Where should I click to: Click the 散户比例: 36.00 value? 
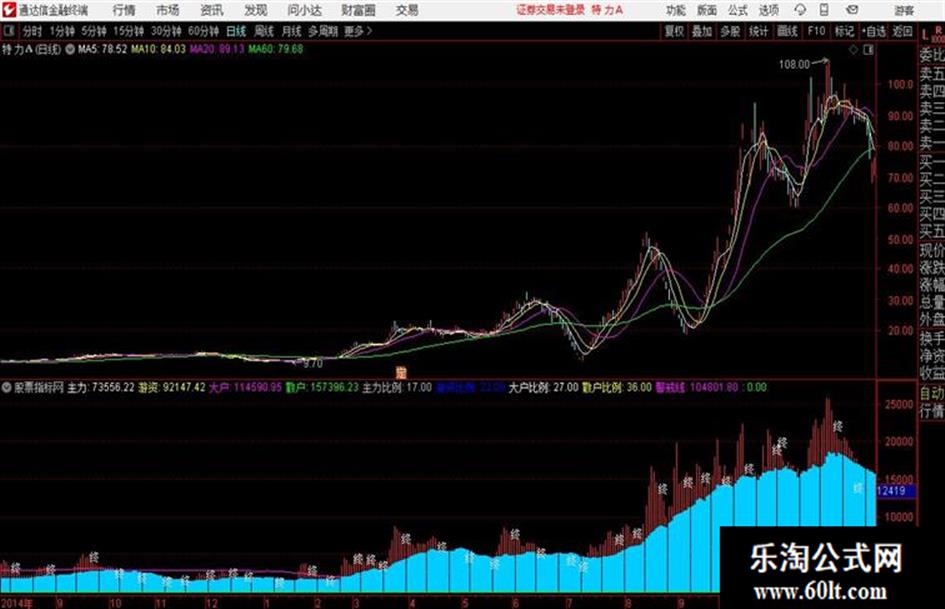tap(617, 387)
